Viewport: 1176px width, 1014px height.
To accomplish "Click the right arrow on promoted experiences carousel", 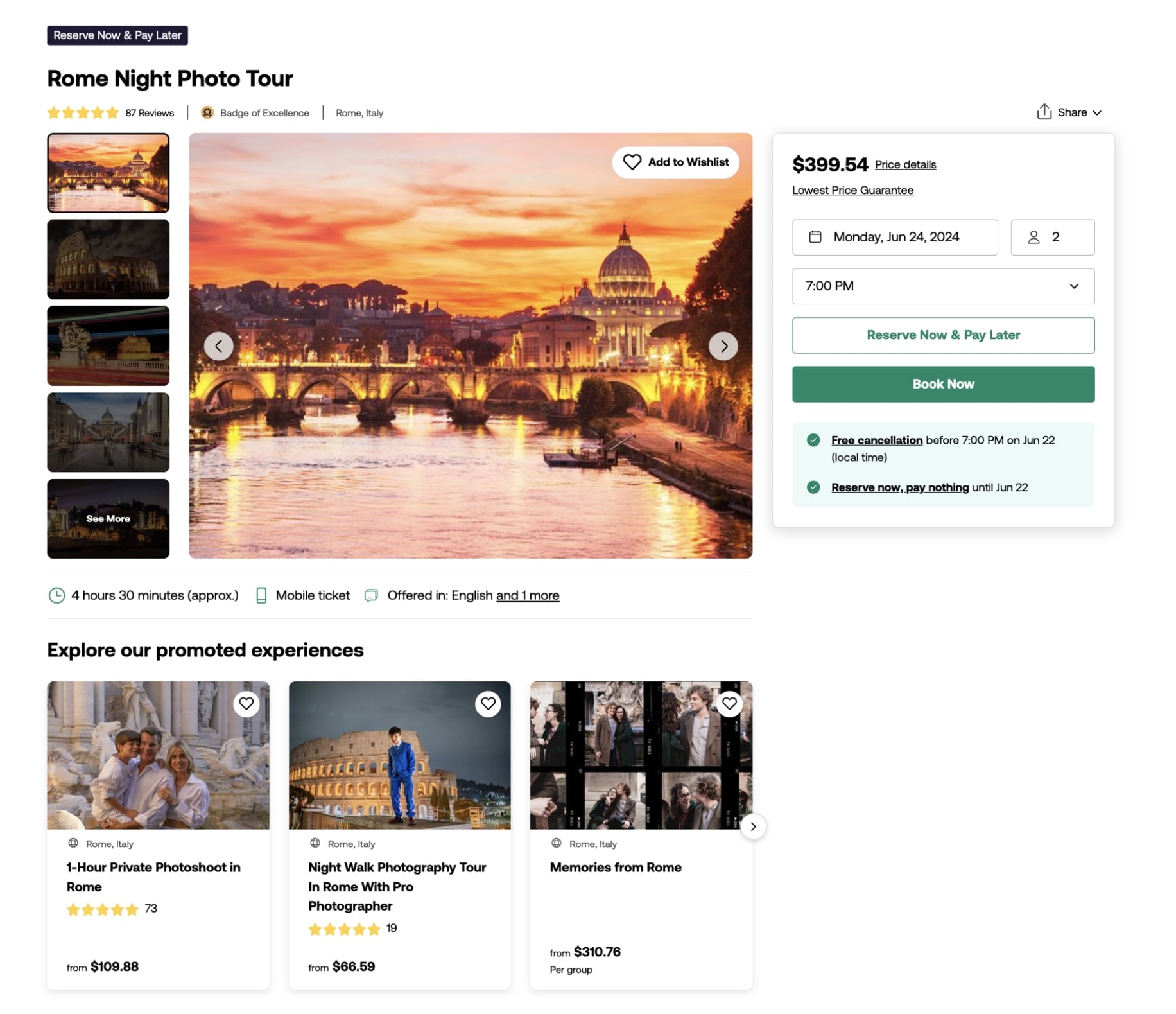I will click(x=753, y=827).
